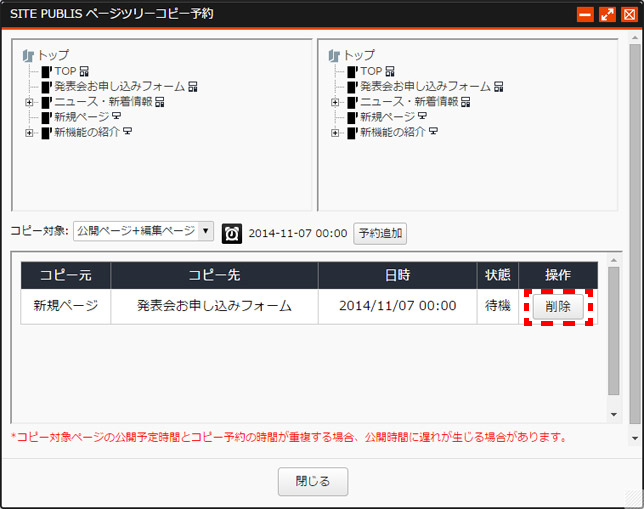Click reservation list scroll up arrow
The width and height of the screenshot is (644, 509).
pos(614,260)
